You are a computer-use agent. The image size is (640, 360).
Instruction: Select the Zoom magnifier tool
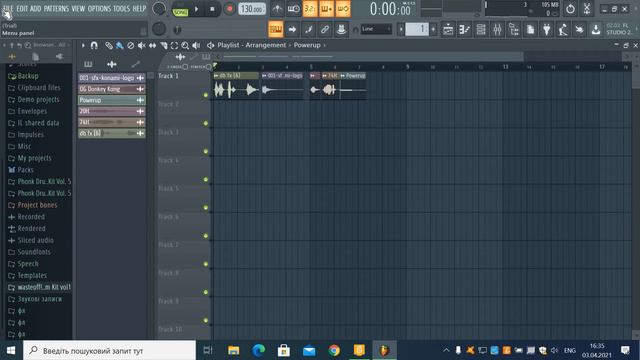pos(185,45)
